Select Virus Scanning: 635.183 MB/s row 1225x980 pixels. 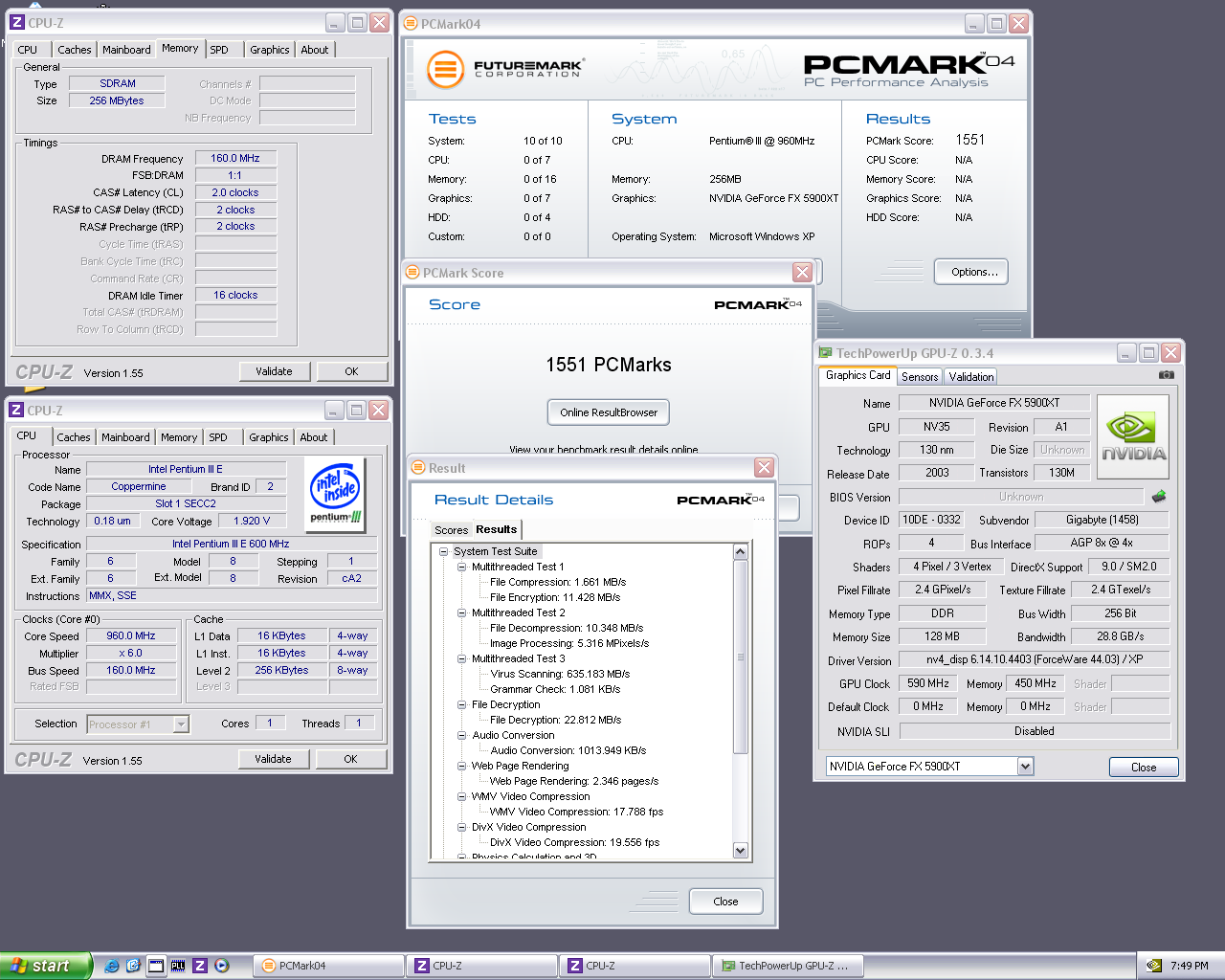point(560,674)
